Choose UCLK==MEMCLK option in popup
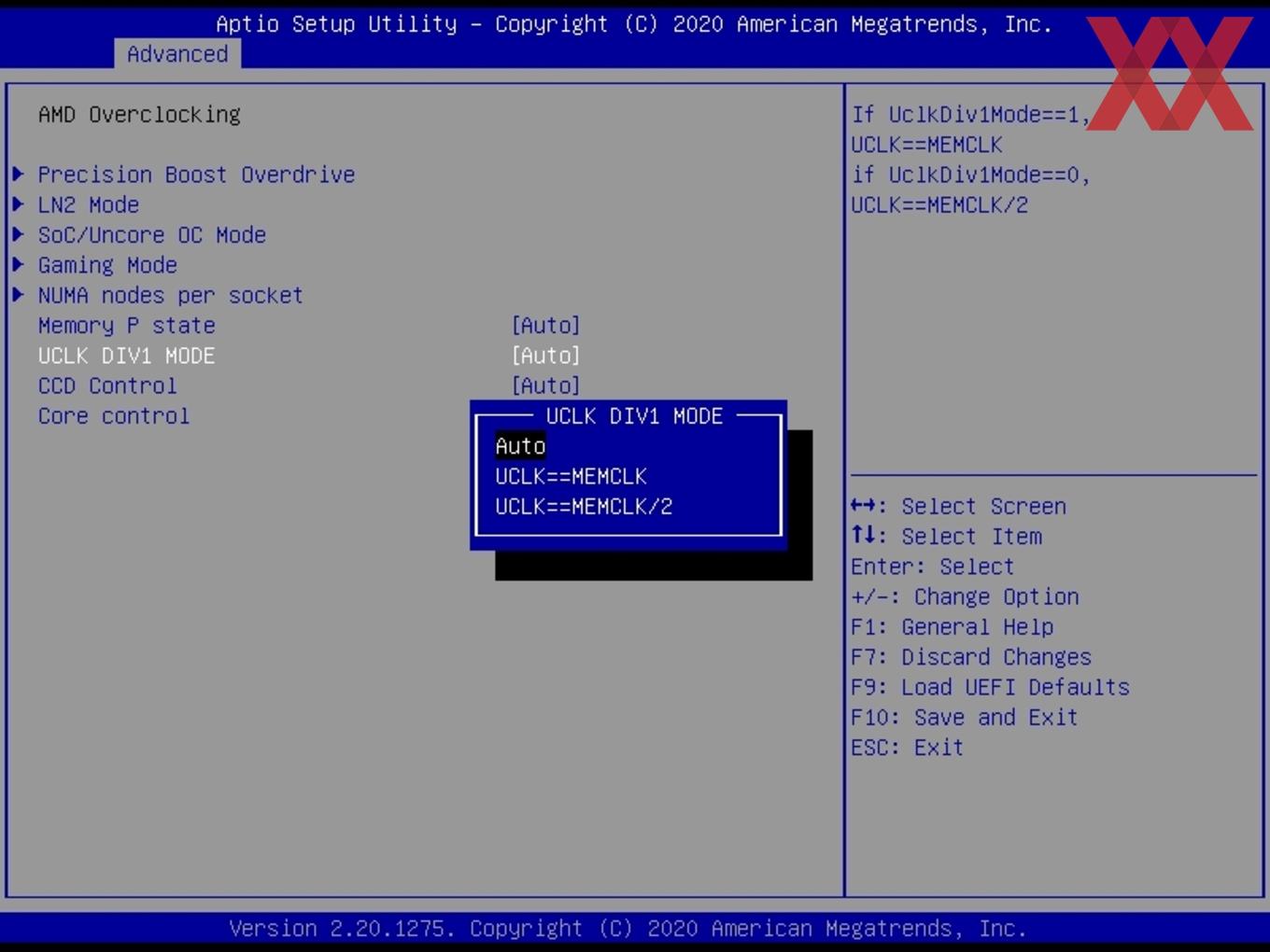The height and width of the screenshot is (952, 1270). point(571,476)
